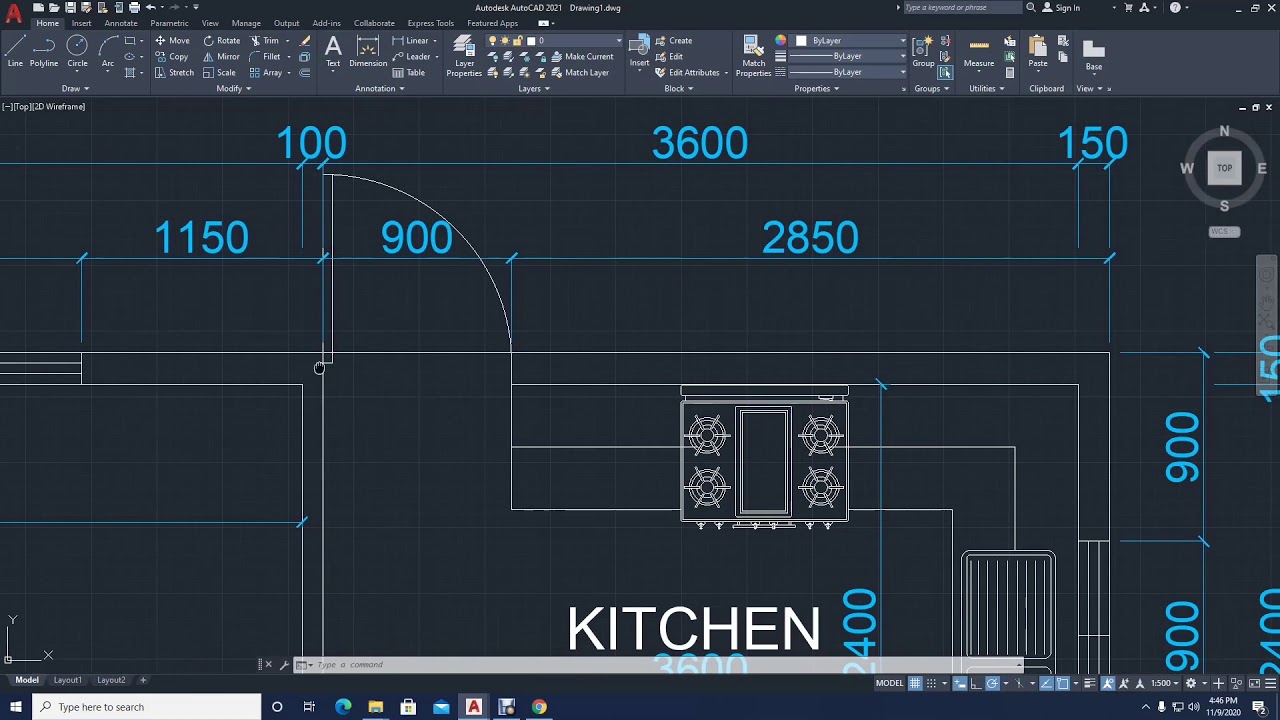Open the object color wheel swatch

click(x=781, y=41)
